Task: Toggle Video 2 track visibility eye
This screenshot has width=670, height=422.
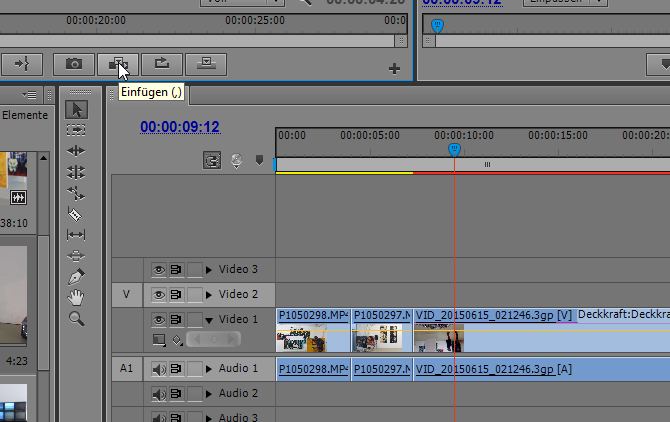Action: click(159, 294)
